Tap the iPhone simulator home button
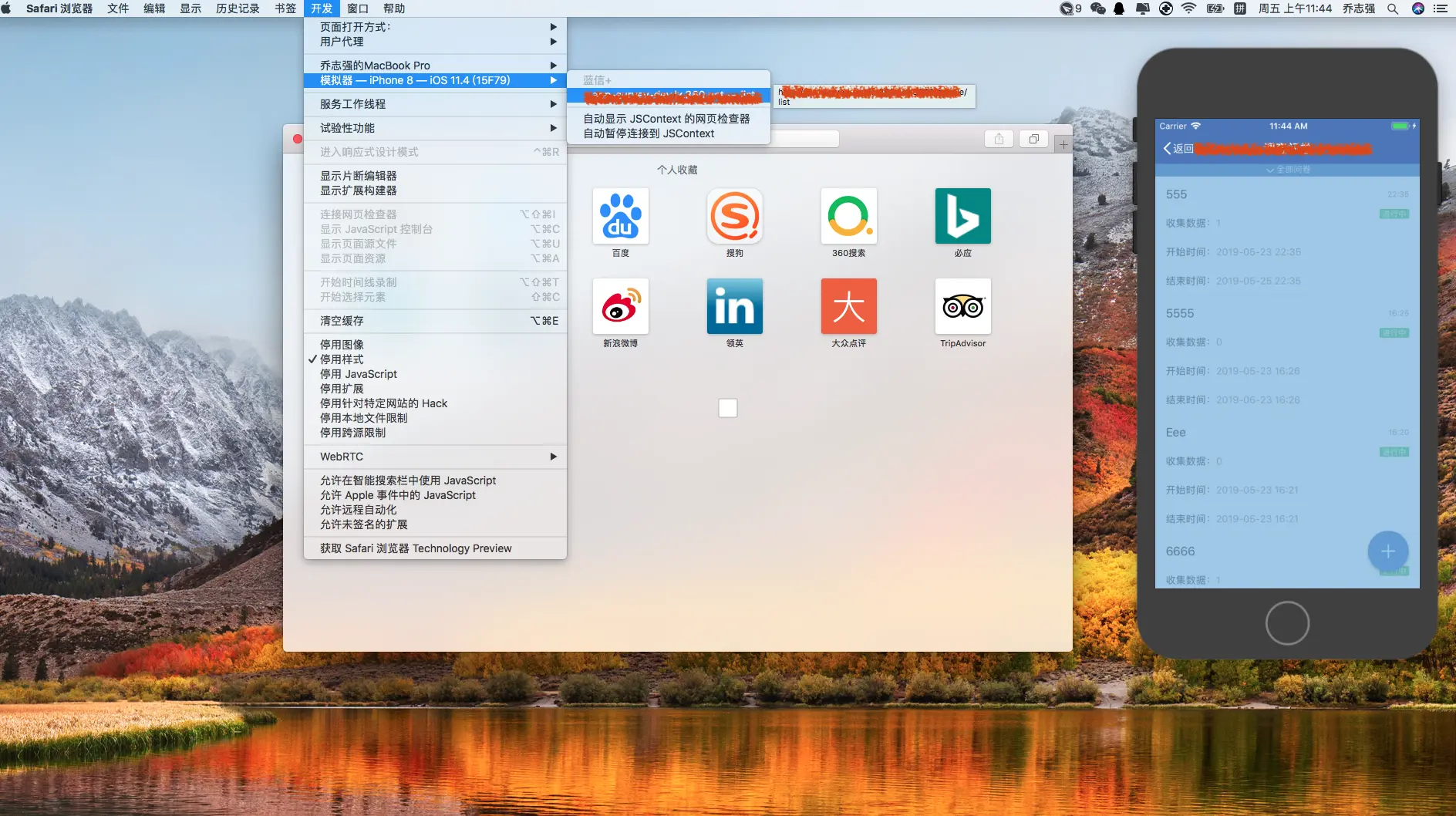 (x=1287, y=623)
